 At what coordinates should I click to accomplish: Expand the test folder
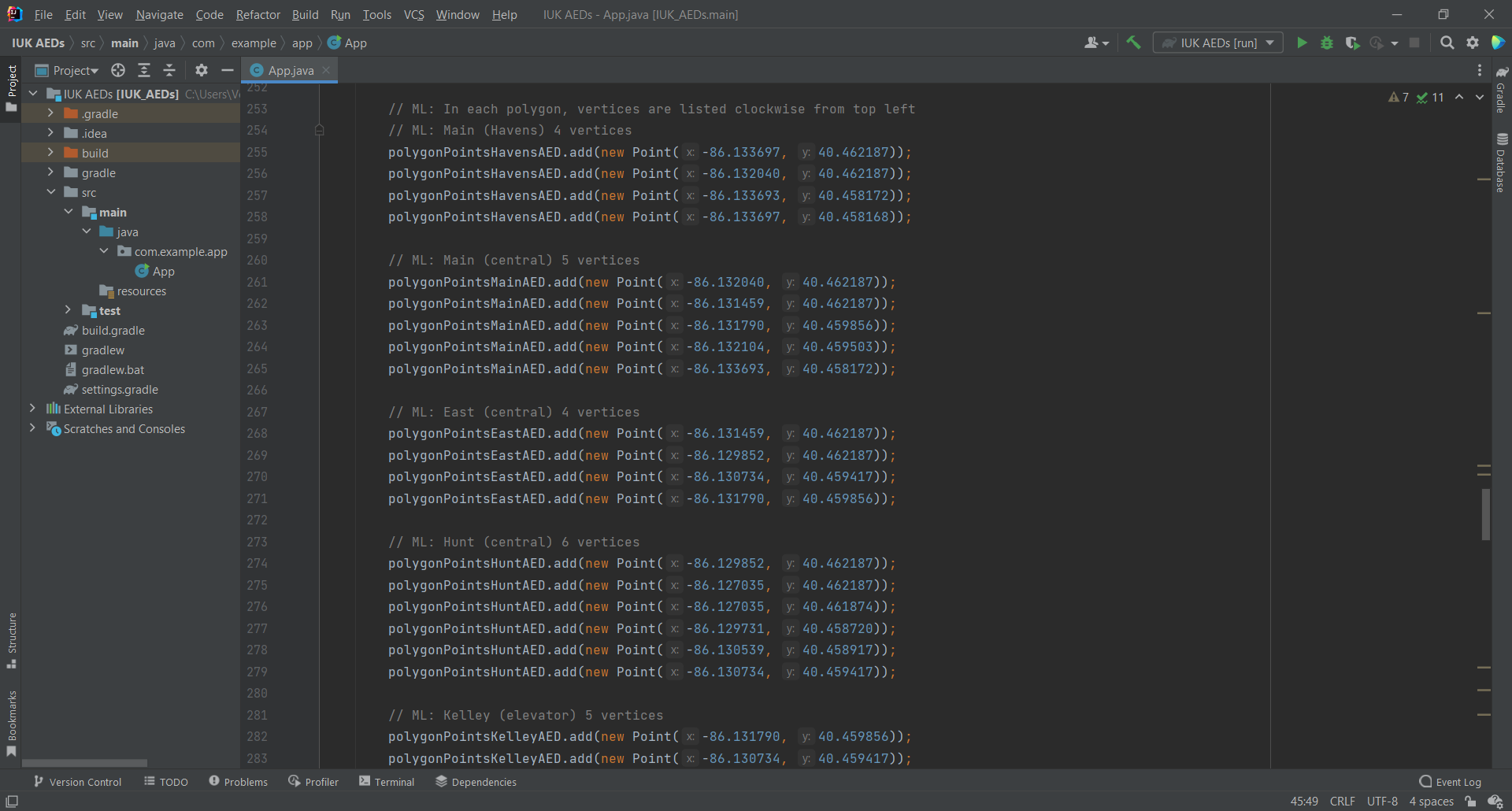pos(69,310)
